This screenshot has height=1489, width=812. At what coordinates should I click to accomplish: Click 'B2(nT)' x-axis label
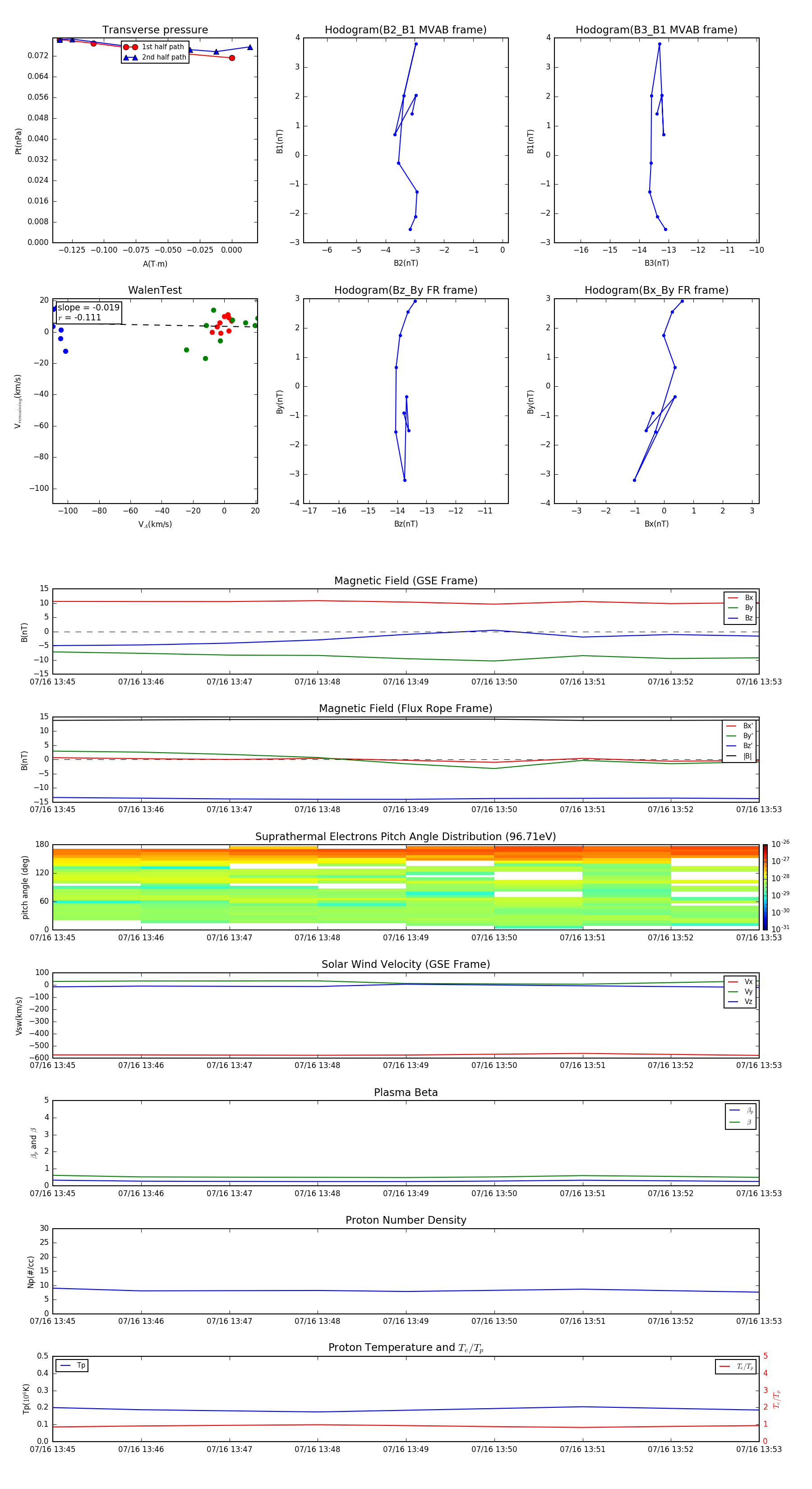406,263
